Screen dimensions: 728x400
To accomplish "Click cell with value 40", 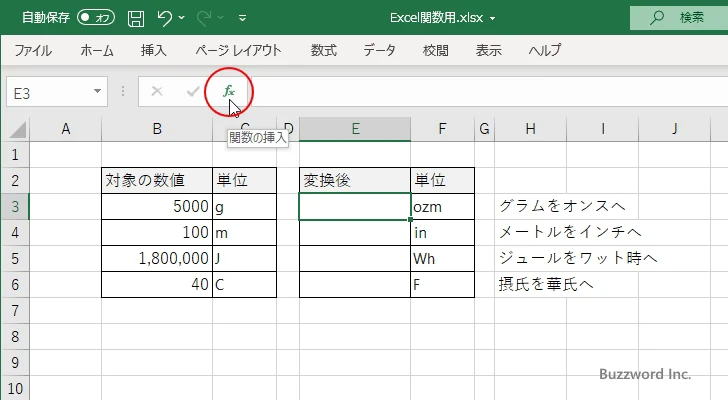I will pyautogui.click(x=157, y=284).
